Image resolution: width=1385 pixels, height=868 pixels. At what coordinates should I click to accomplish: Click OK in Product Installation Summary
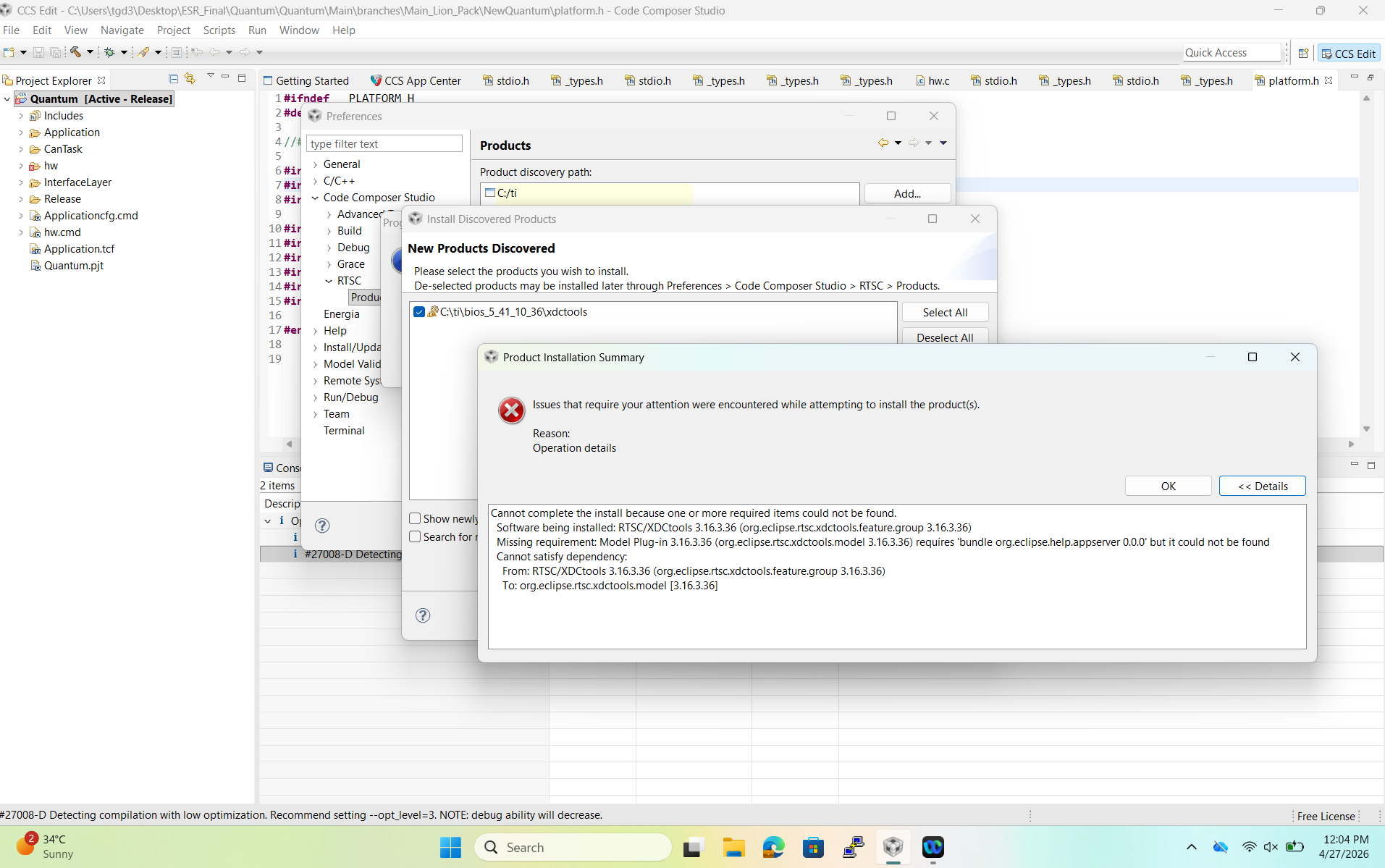[x=1168, y=486]
